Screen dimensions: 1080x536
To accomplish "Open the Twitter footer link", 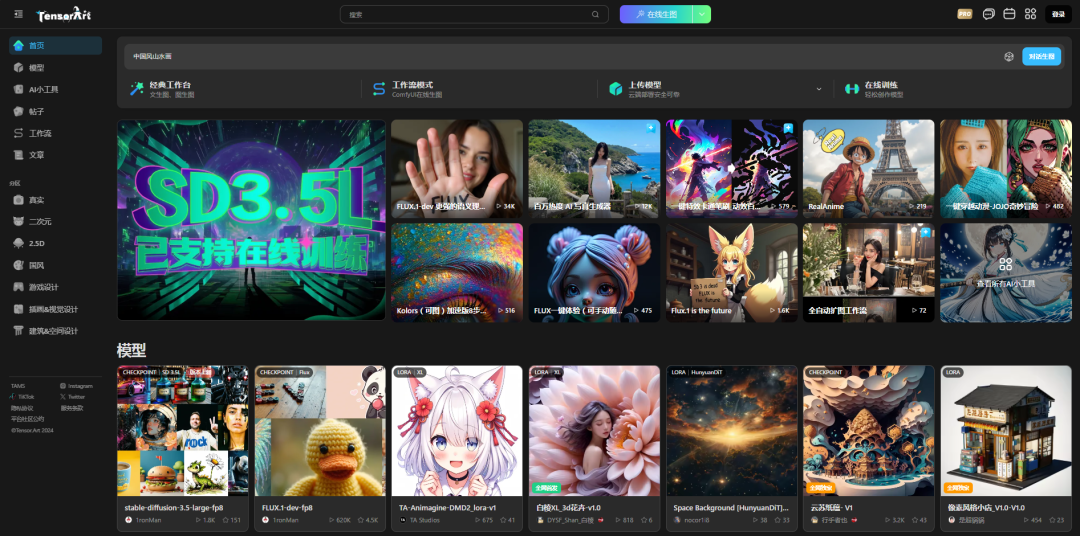I will pyautogui.click(x=72, y=397).
